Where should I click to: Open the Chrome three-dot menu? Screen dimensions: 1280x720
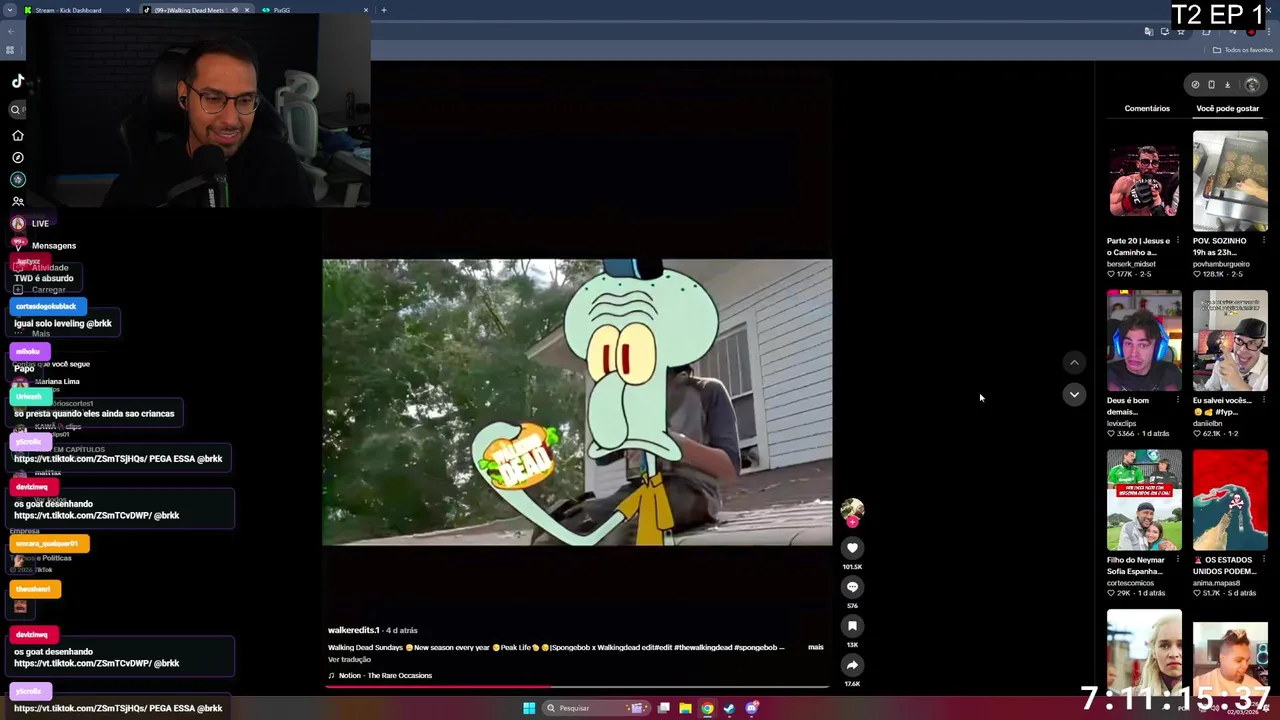point(1269,31)
